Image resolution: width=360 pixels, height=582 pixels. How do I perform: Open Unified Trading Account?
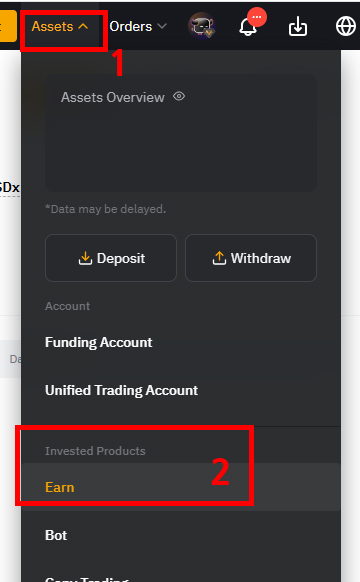121,390
